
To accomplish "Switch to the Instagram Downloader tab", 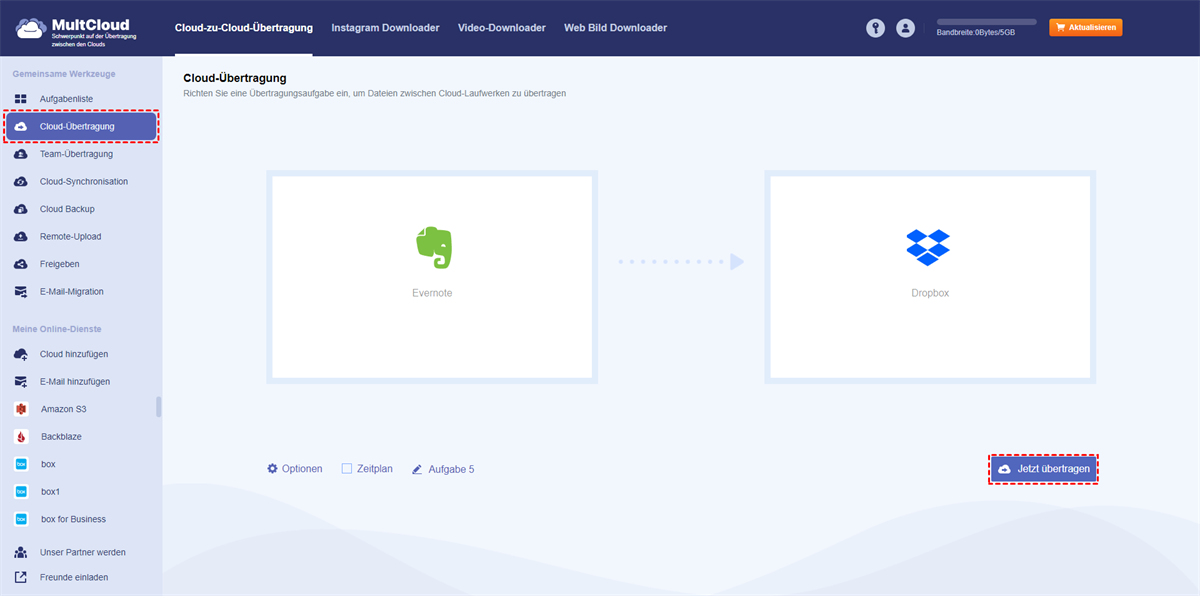I will (x=385, y=28).
